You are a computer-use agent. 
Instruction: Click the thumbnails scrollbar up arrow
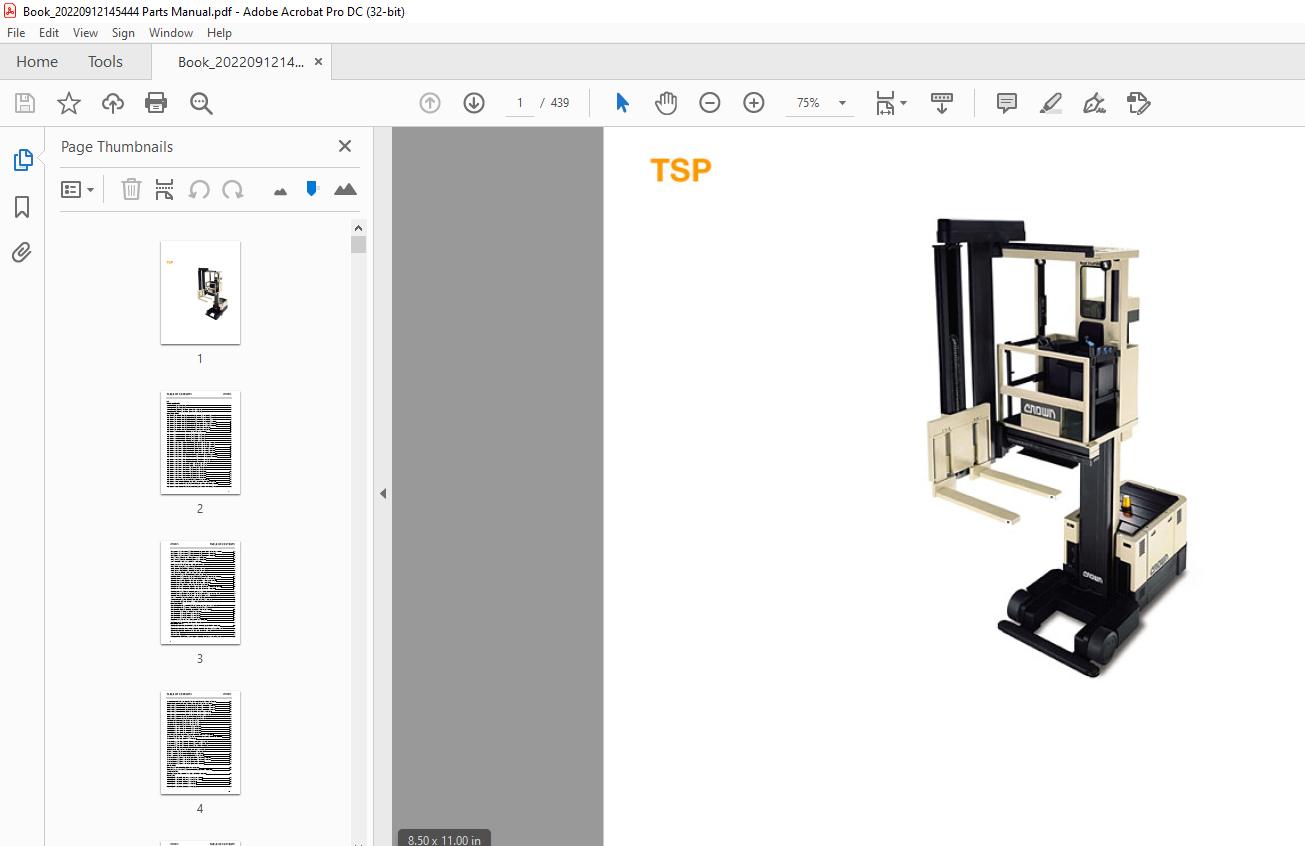point(358,228)
